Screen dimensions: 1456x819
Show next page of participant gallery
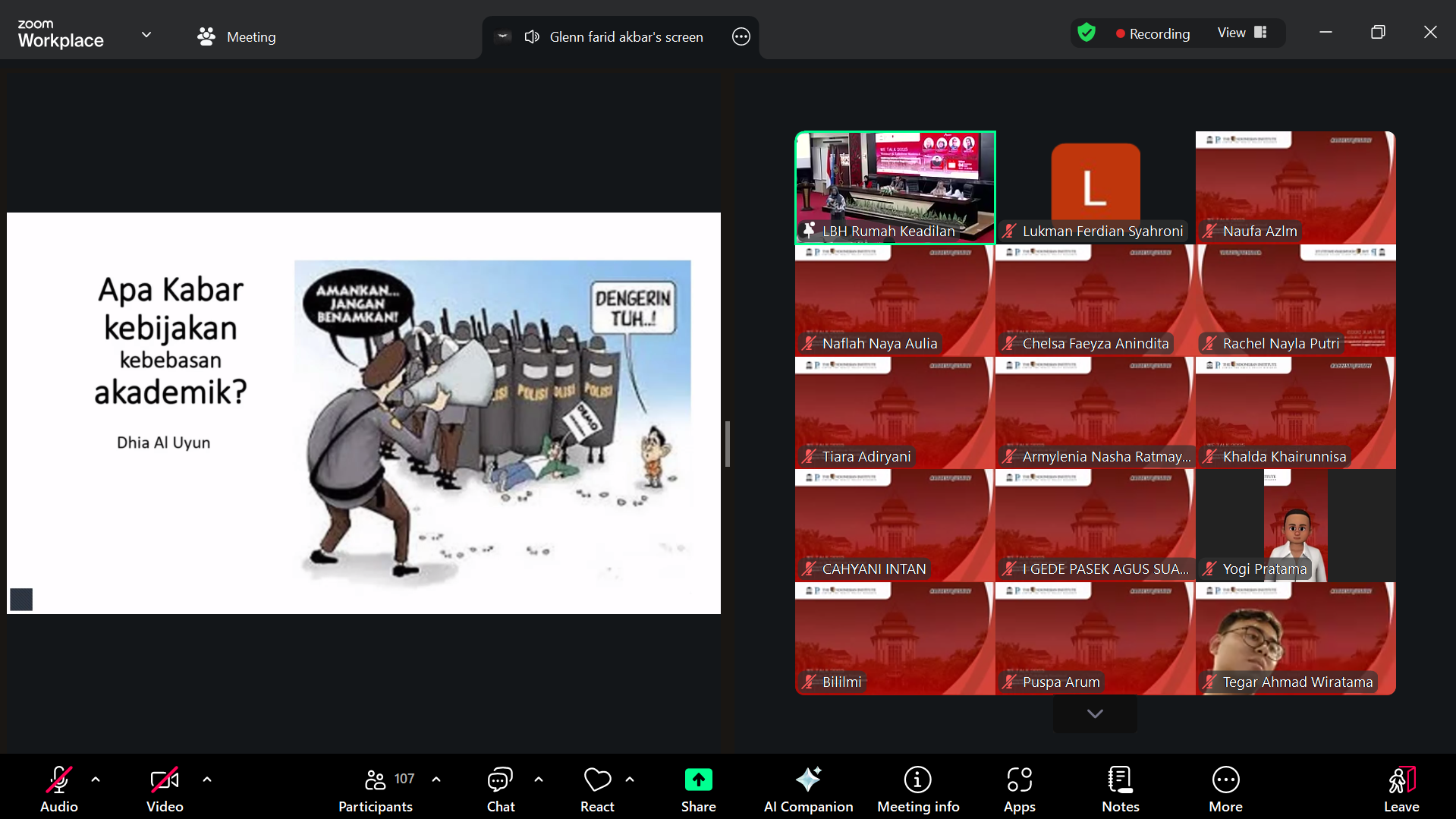click(1094, 713)
